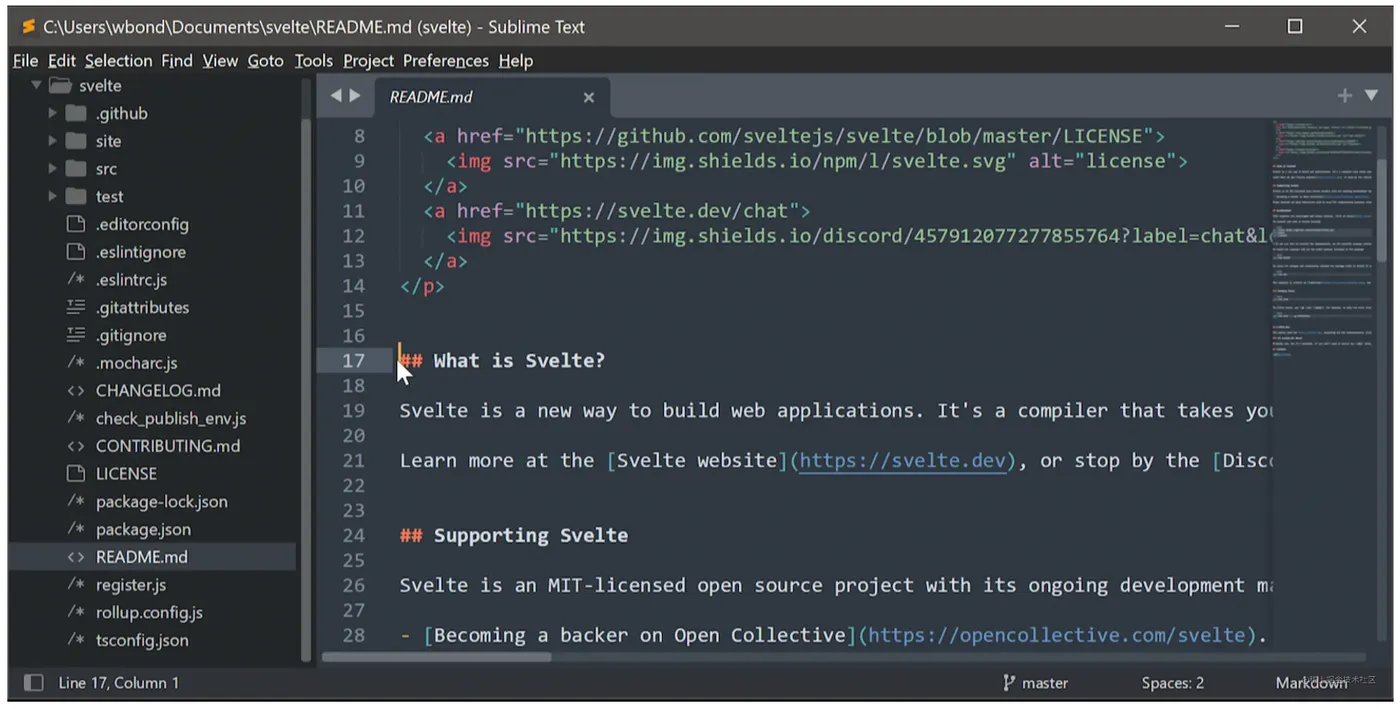The image size is (1400, 709).
Task: Close the README.md tab
Action: (x=589, y=97)
